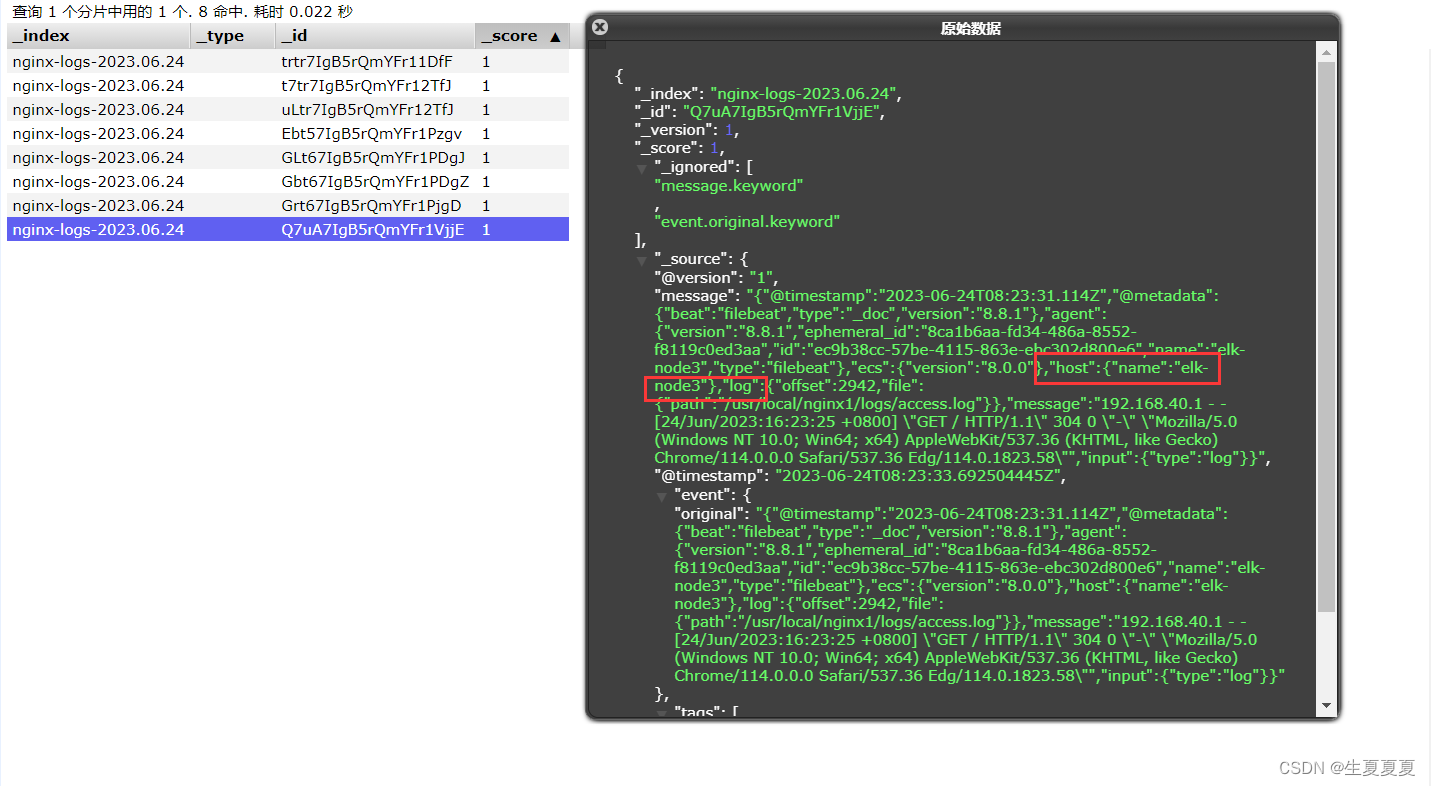Click "_version" key in raw JSON

click(676, 131)
